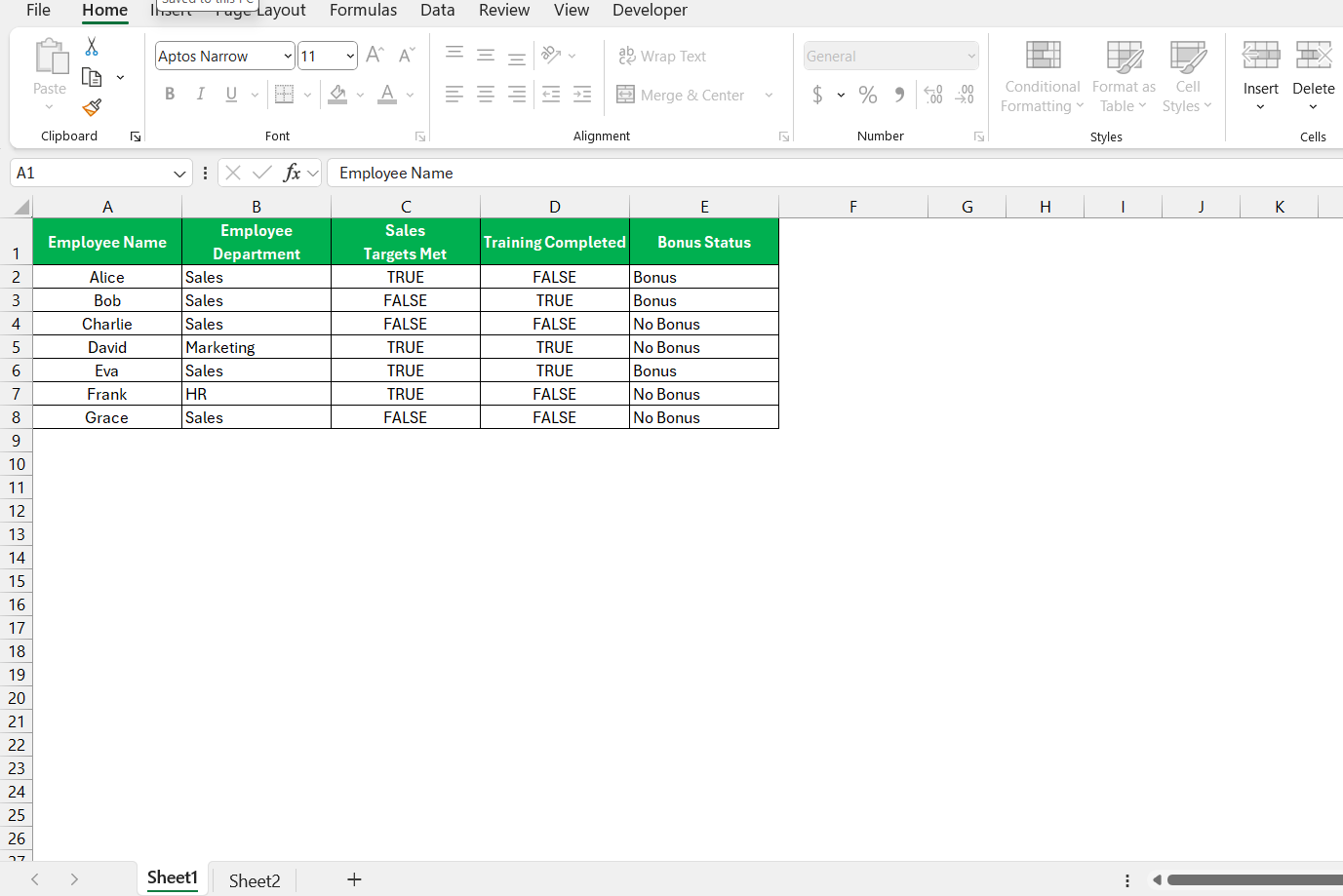Open Alignment settings dialog launcher

784,137
